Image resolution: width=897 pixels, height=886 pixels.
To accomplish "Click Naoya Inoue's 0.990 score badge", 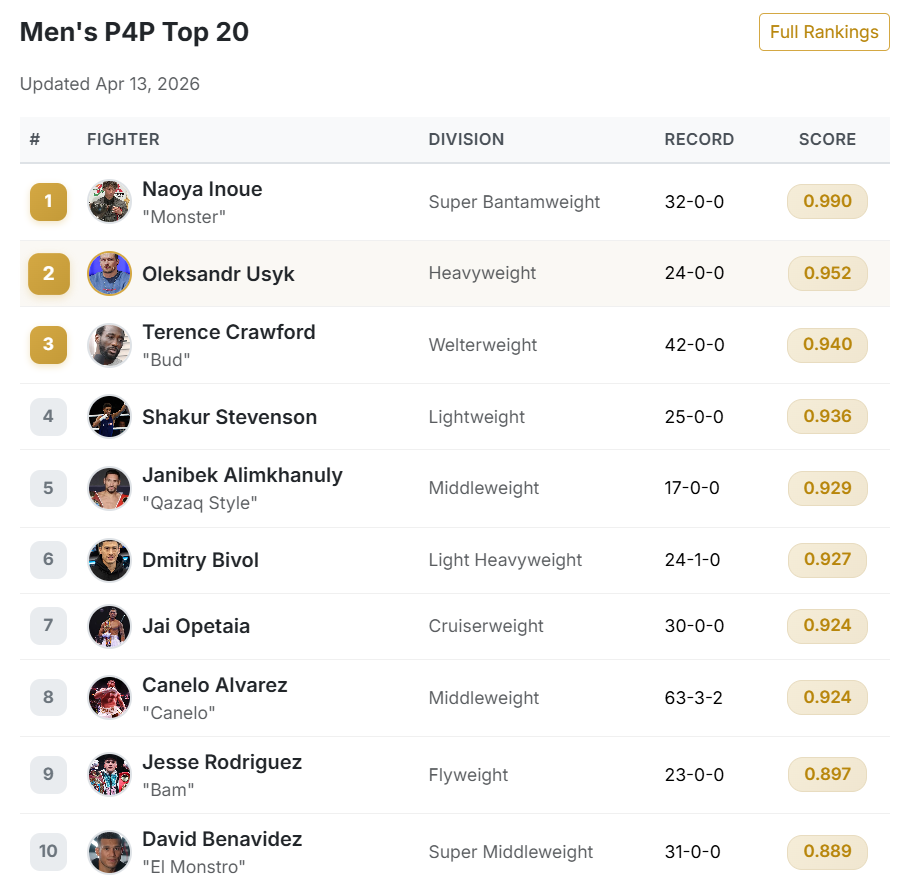I will (827, 202).
